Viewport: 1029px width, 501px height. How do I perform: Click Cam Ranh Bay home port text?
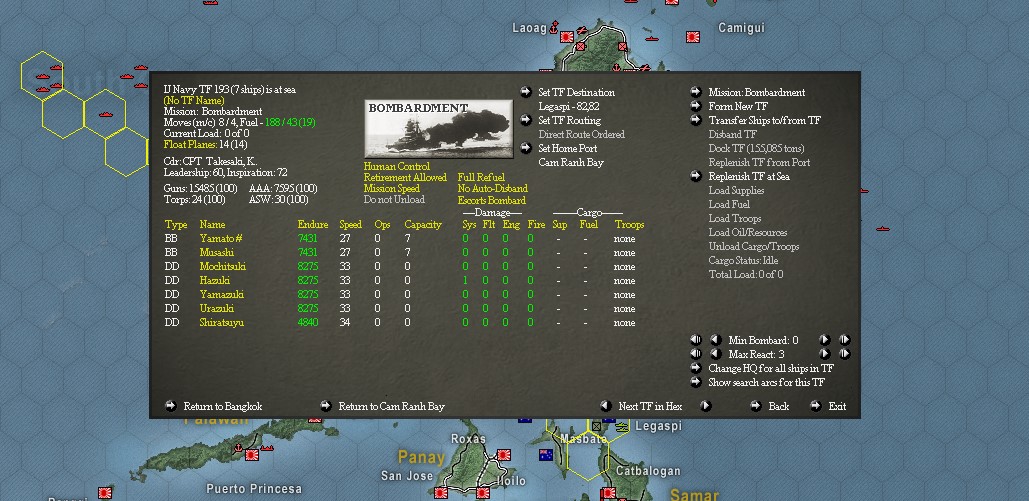click(x=571, y=162)
